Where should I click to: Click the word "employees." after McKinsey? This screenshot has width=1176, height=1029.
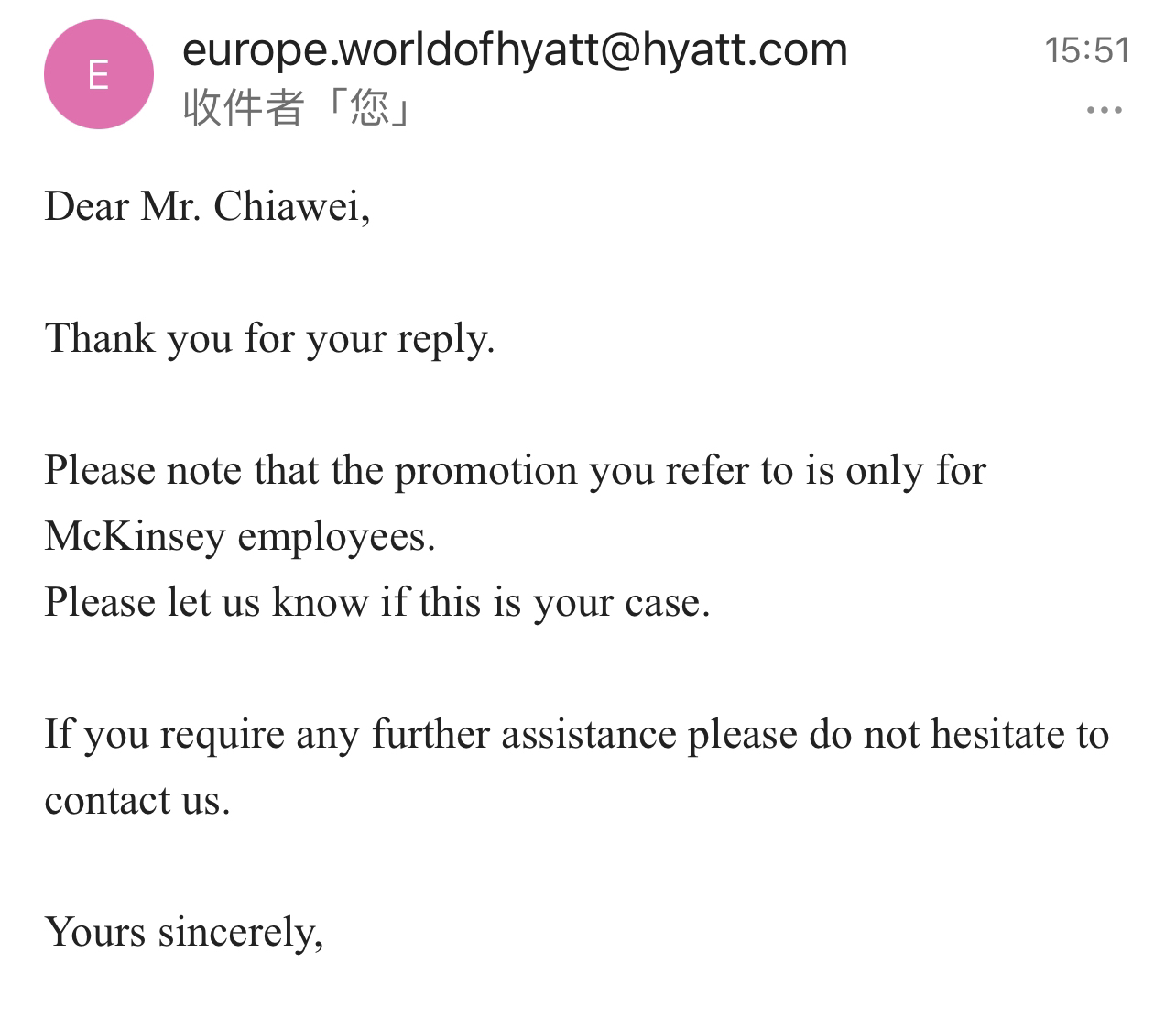pos(337,539)
